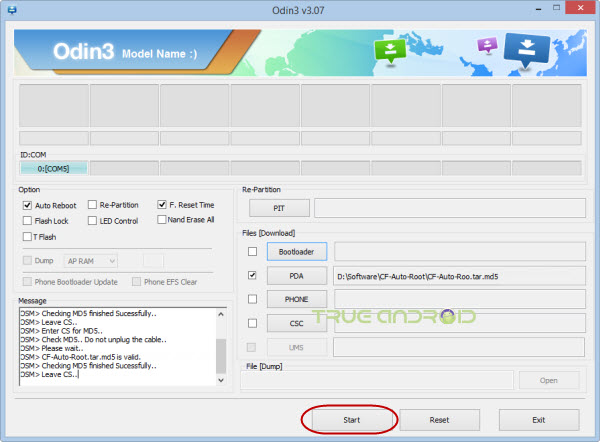Click the PIT button
This screenshot has height=442, width=600.
279,208
